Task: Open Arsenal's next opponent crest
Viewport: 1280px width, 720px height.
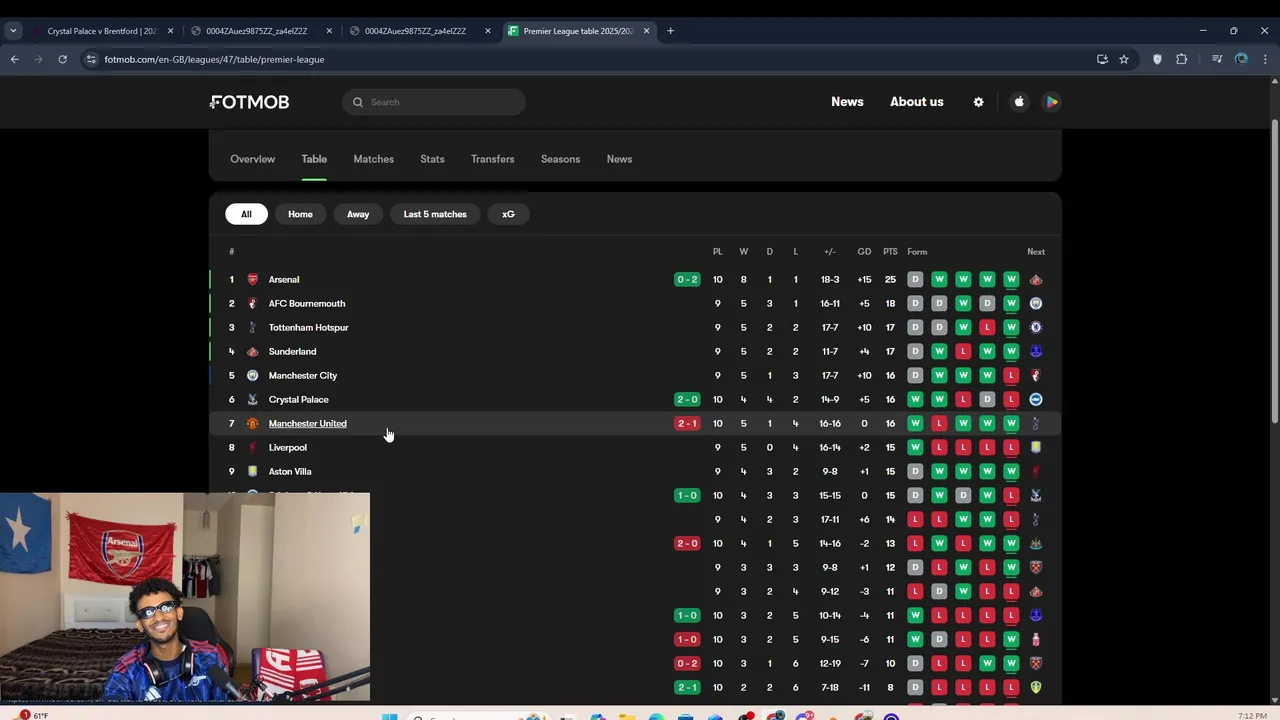Action: click(1036, 280)
